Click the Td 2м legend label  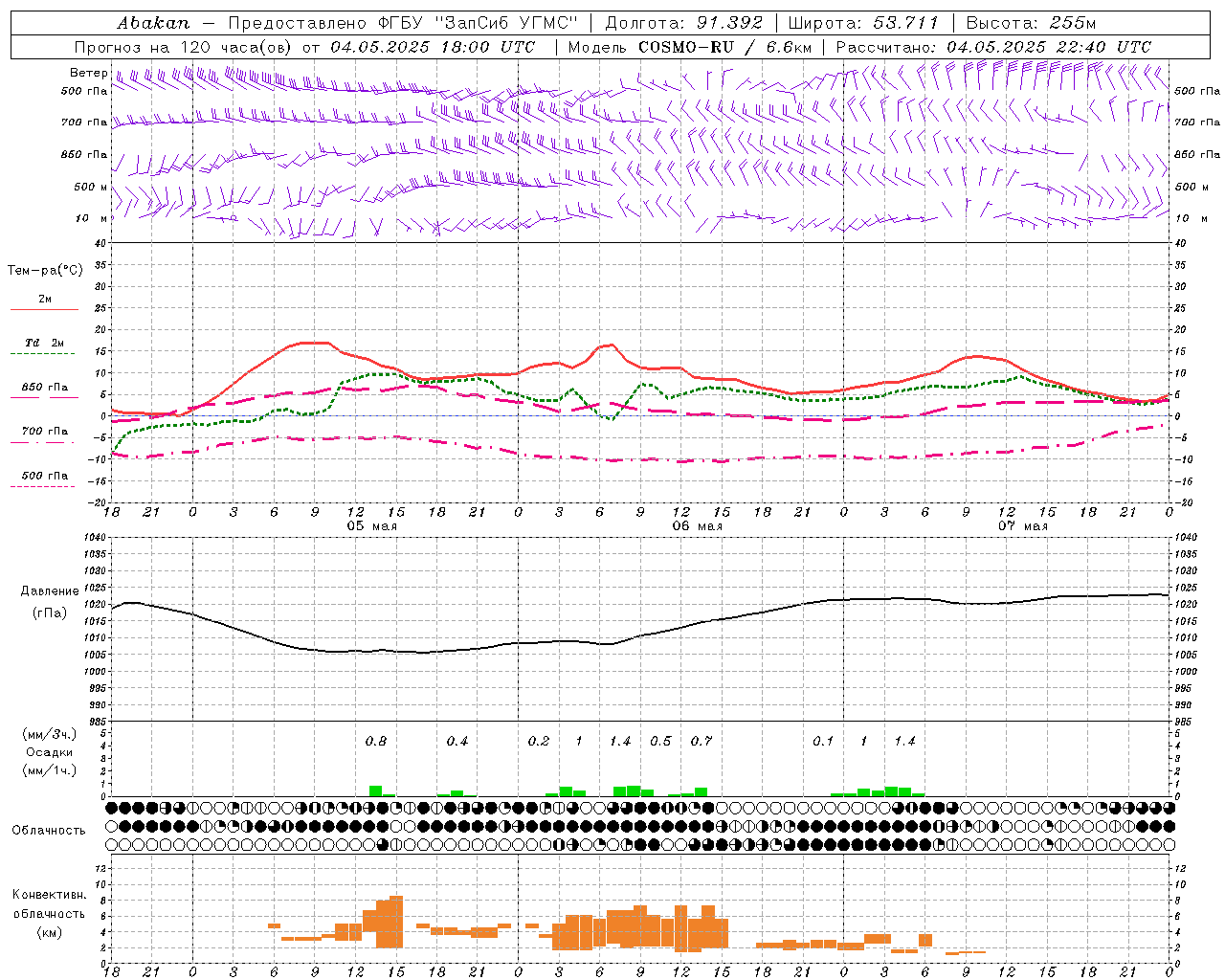(x=45, y=343)
